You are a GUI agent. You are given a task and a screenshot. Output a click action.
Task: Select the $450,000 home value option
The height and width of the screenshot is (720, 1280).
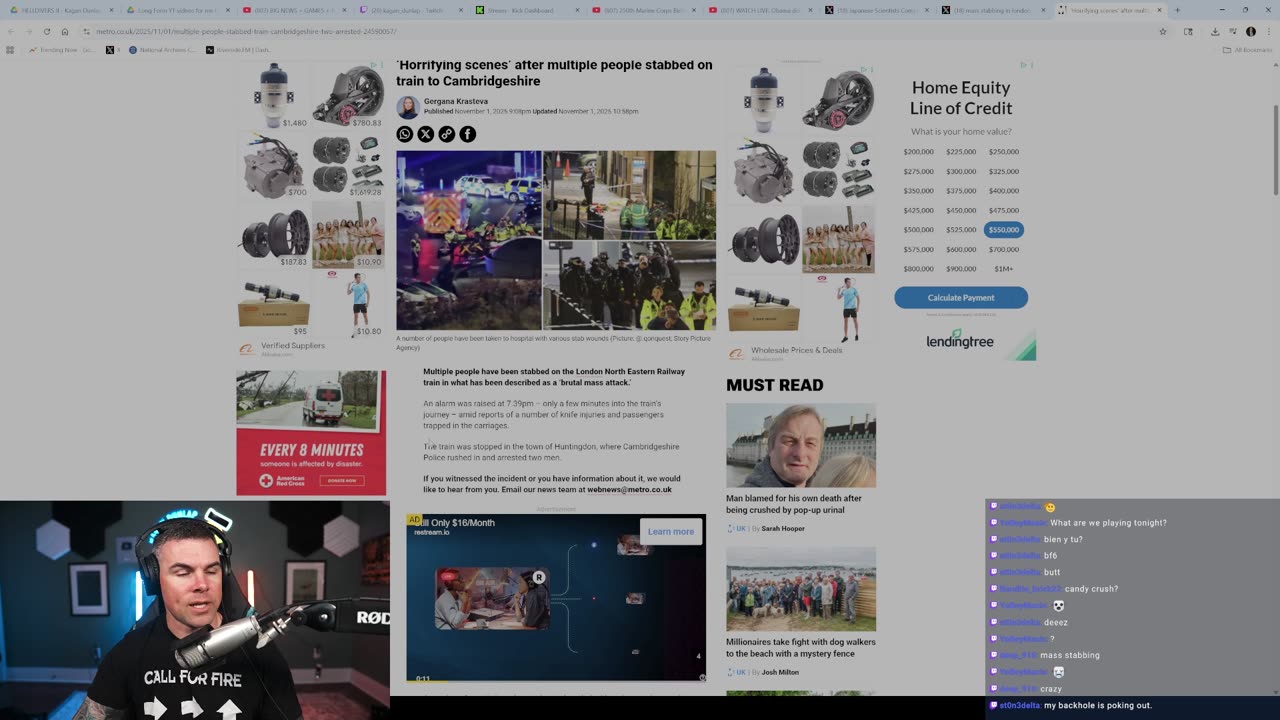point(961,210)
